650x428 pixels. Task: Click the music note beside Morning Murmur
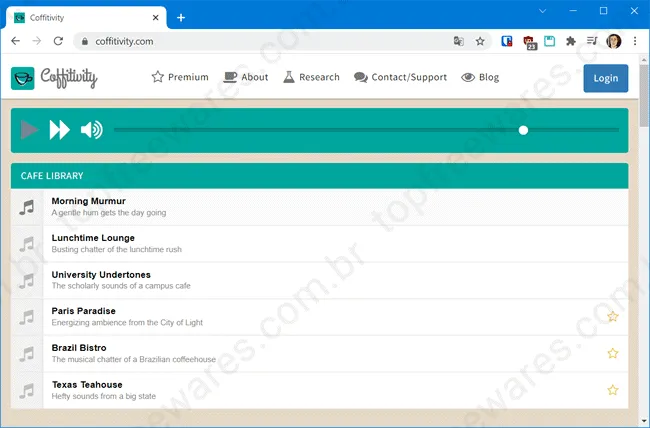point(27,207)
